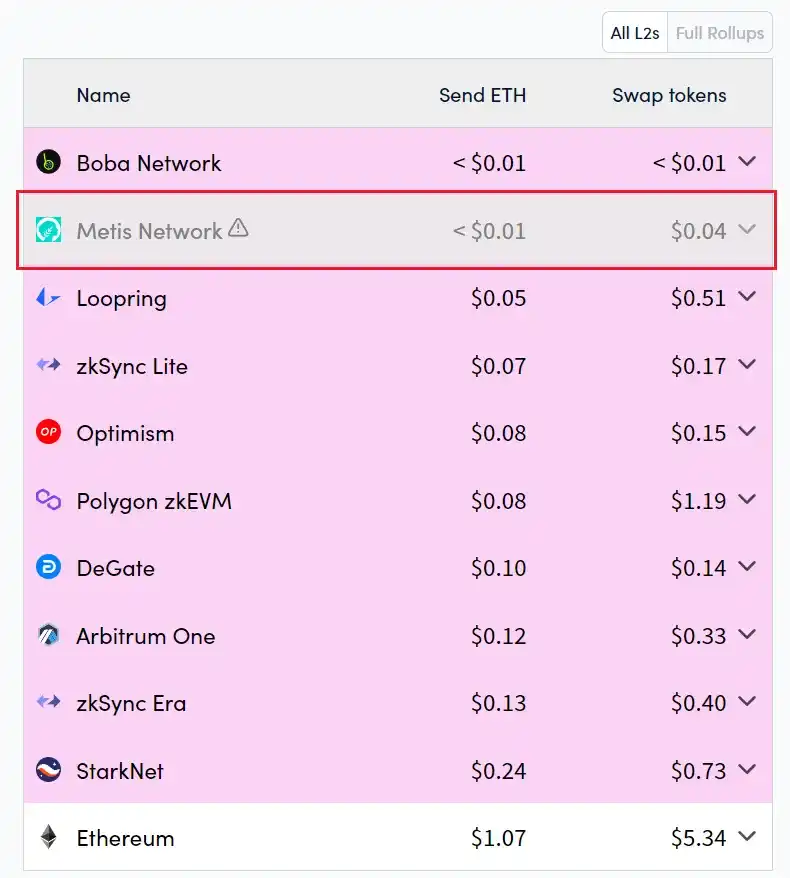Screen dimensions: 790x878
Task: Click the Name column header
Action: [x=103, y=96]
